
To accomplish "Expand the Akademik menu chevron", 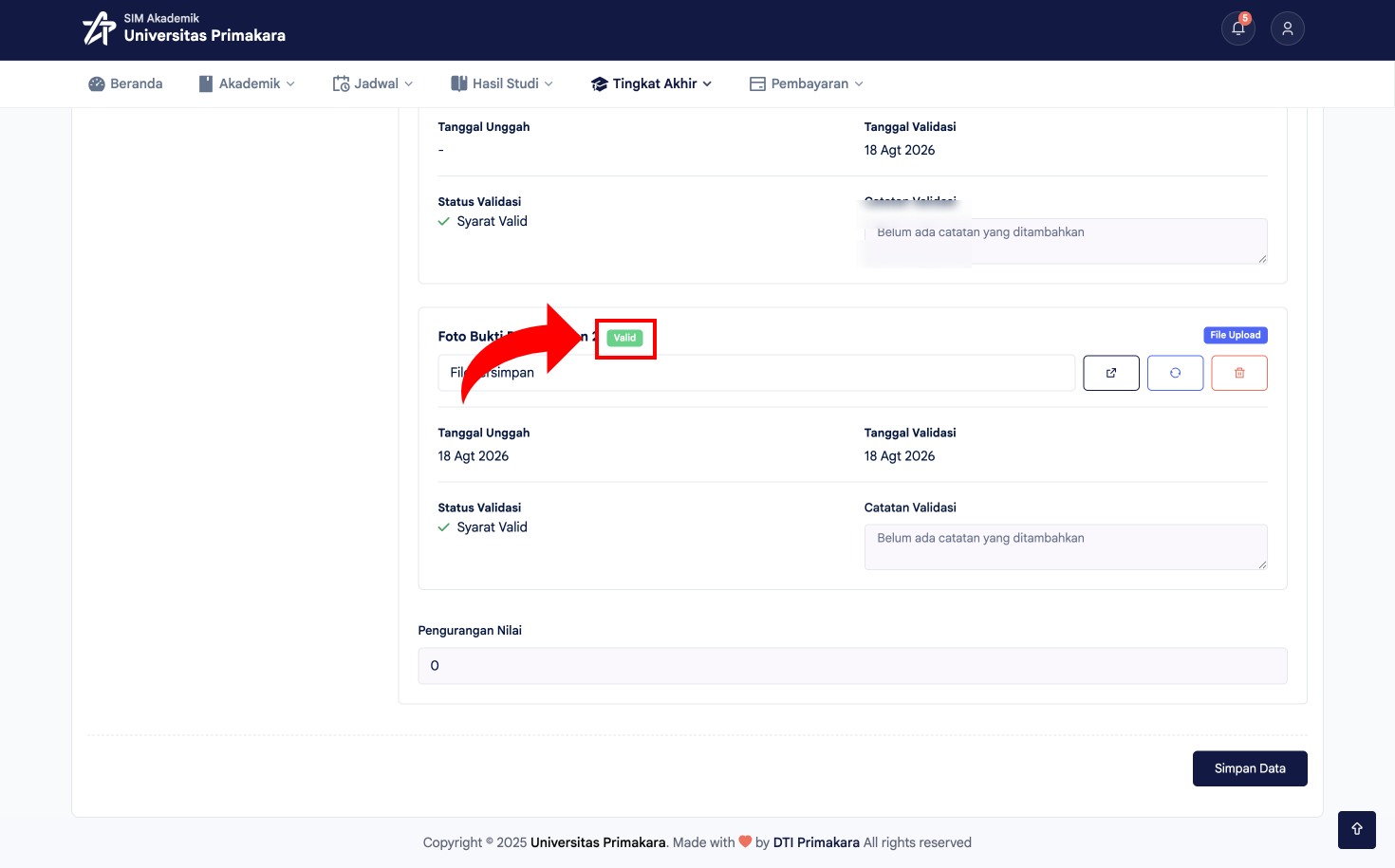I will click(290, 83).
